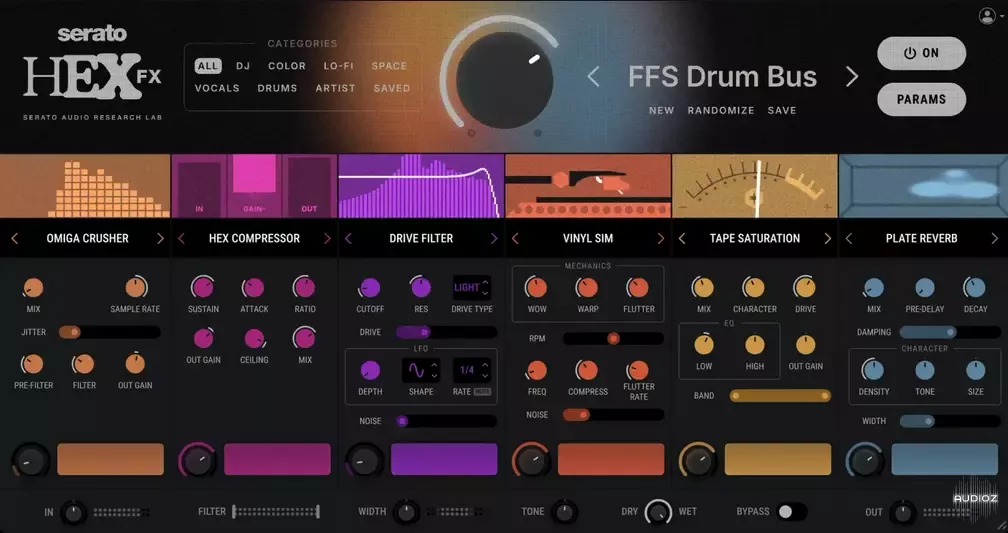The image size is (1008, 533).
Task: Toggle the blue Plate Reverb enable pad
Action: point(944,459)
